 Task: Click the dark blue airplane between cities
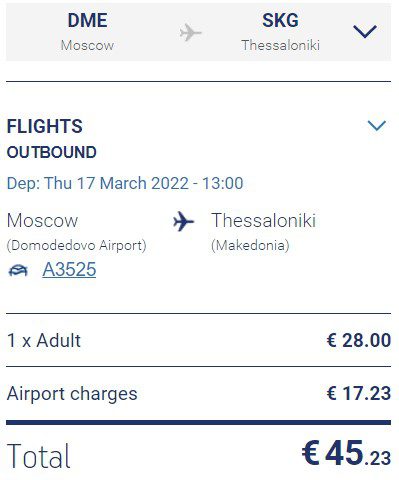183,221
